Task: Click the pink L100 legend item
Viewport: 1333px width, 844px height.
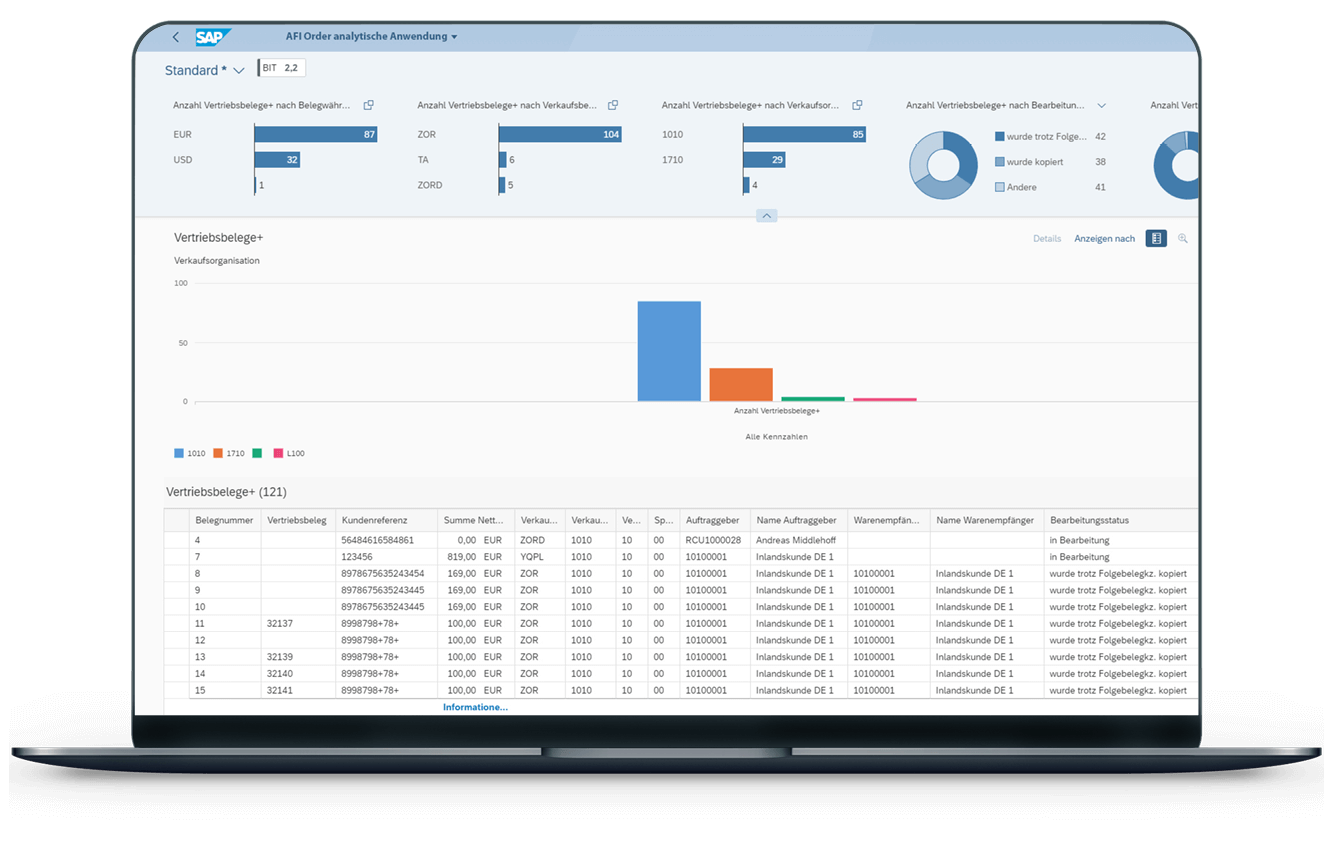Action: tap(288, 453)
